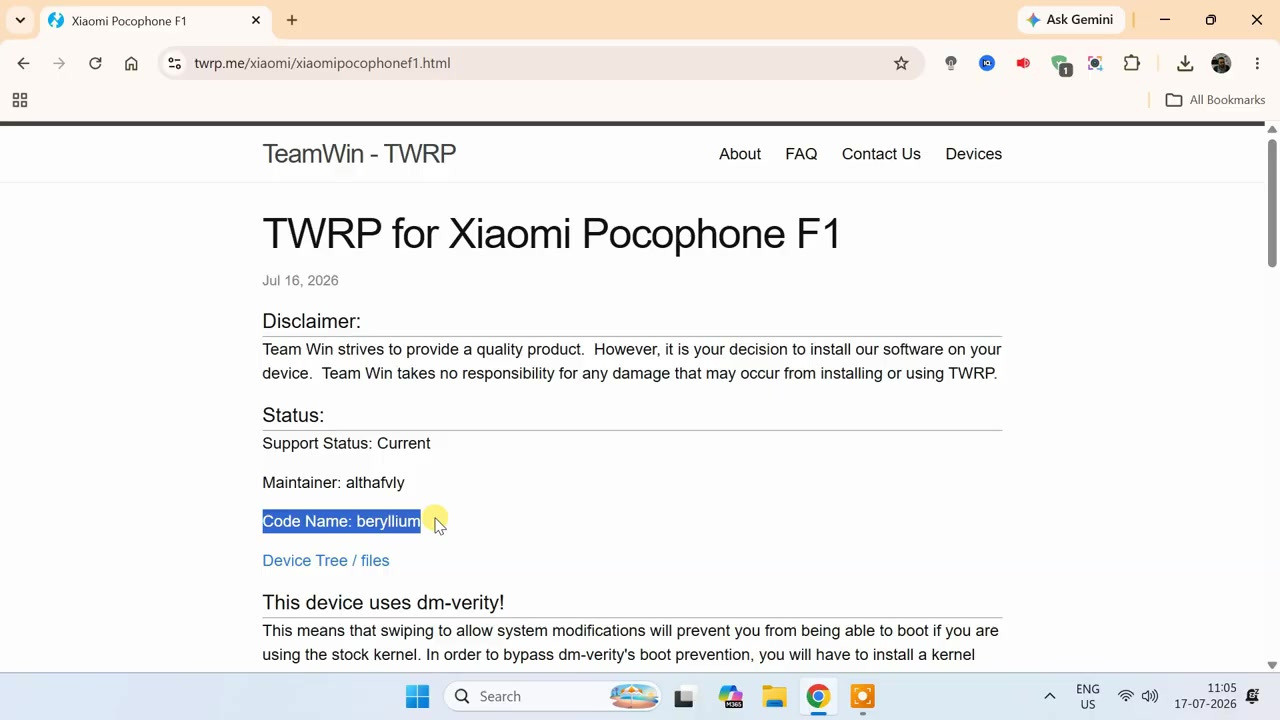The height and width of the screenshot is (720, 1280).
Task: Open the browser home page icon
Action: (131, 63)
